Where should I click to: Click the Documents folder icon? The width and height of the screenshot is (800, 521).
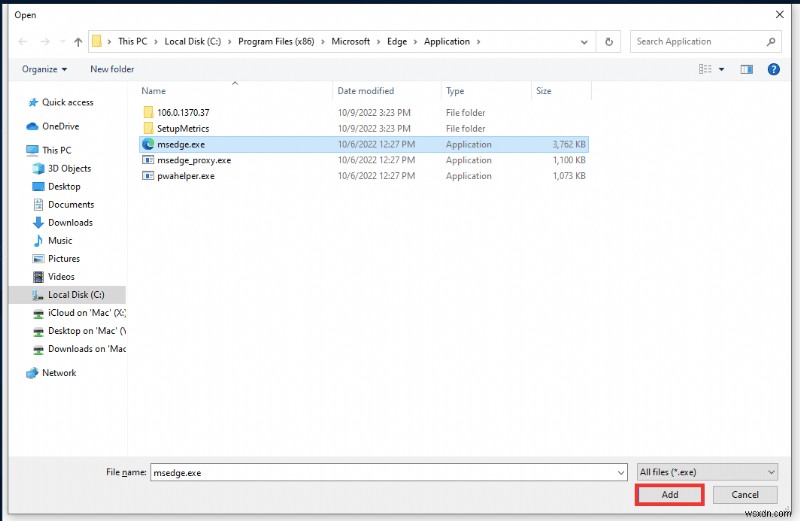tap(38, 205)
